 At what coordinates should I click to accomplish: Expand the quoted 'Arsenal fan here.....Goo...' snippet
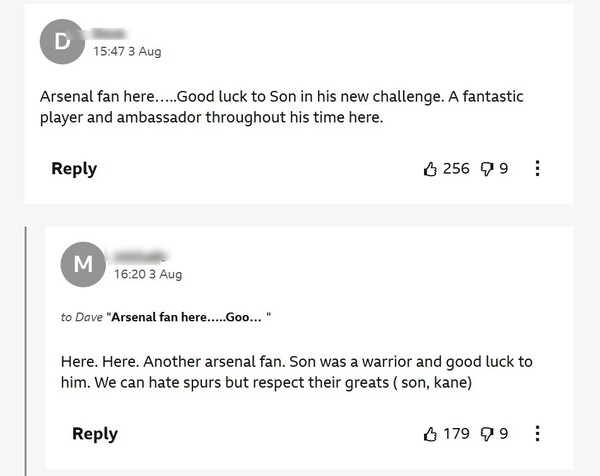(189, 317)
